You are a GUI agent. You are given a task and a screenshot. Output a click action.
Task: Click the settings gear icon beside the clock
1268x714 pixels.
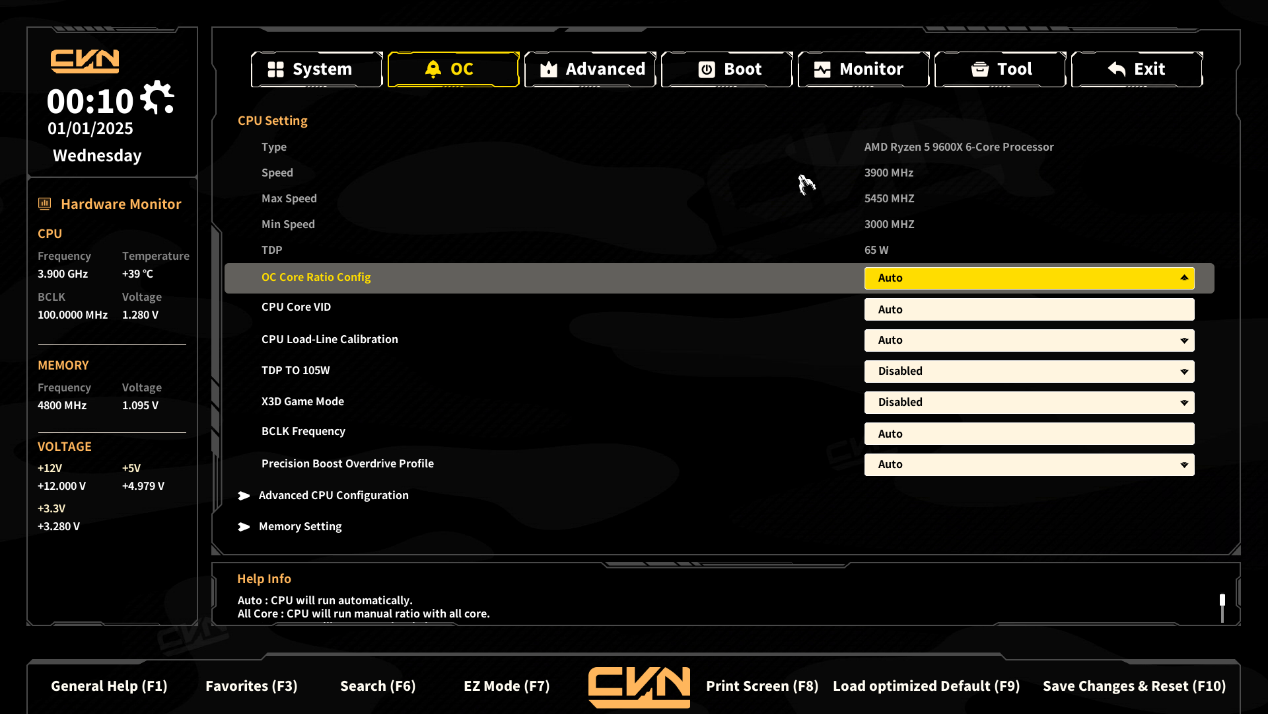157,98
